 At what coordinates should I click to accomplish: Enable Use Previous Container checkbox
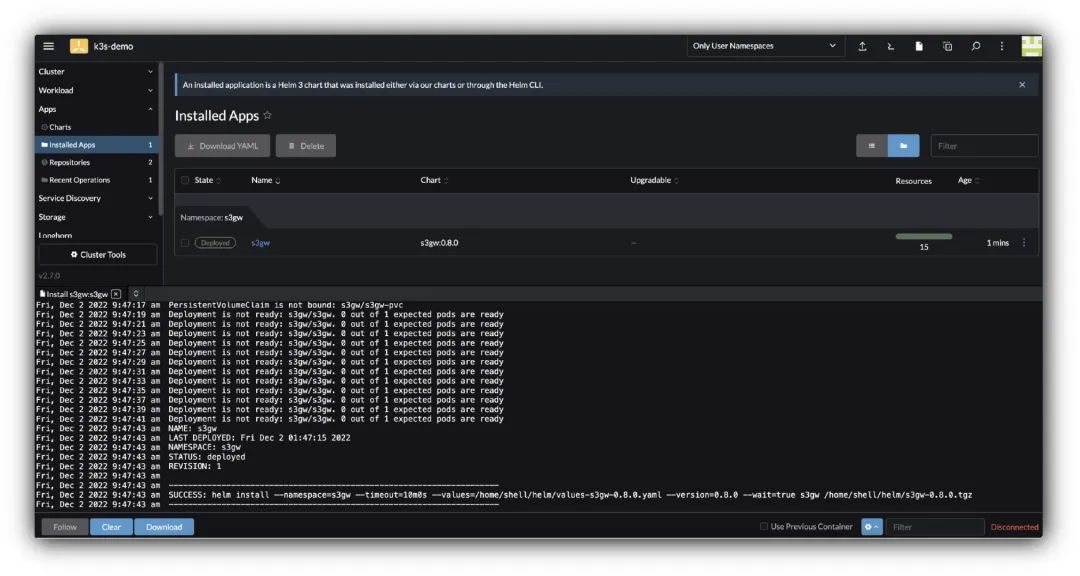[763, 526]
